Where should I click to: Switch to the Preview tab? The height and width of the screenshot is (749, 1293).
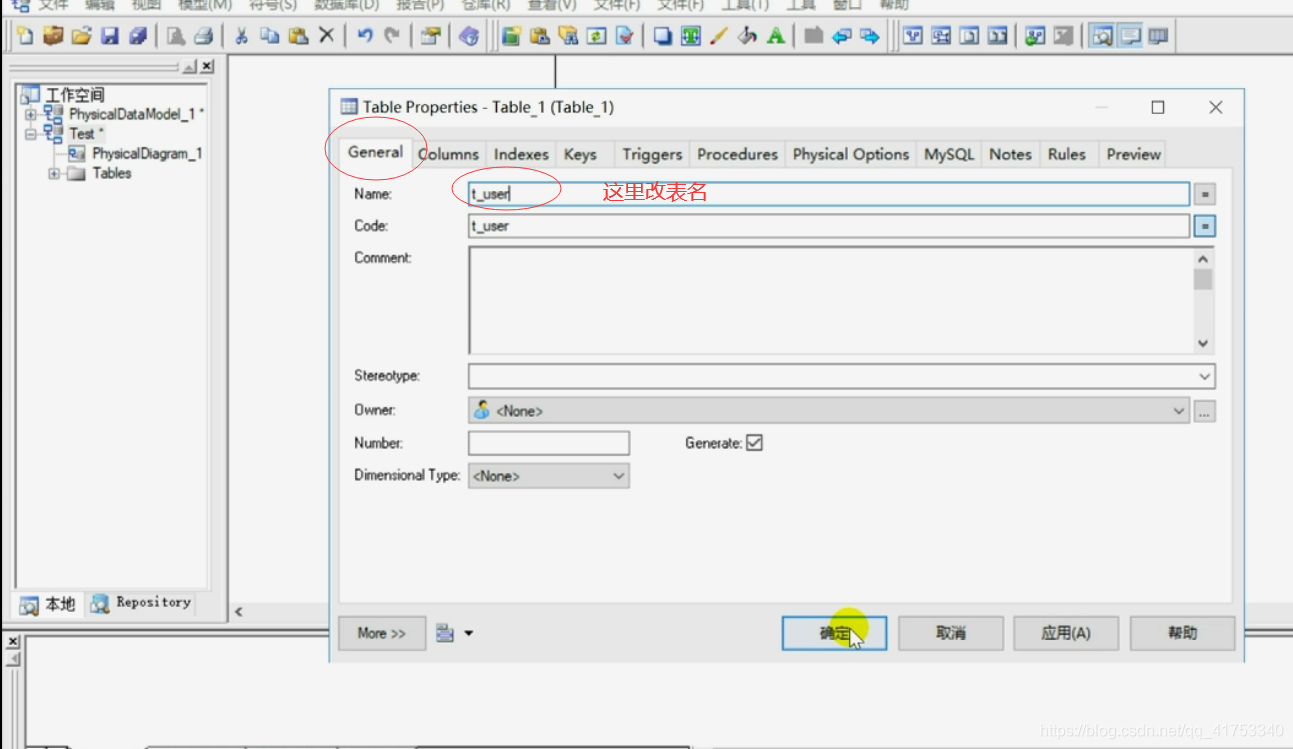(1133, 154)
